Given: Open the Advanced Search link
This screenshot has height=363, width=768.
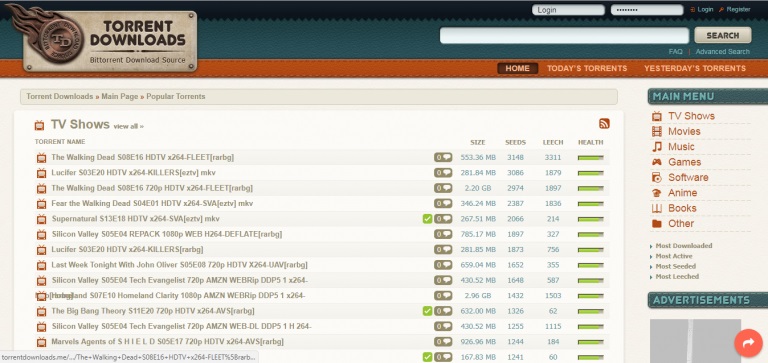Looking at the screenshot, I should coord(722,51).
